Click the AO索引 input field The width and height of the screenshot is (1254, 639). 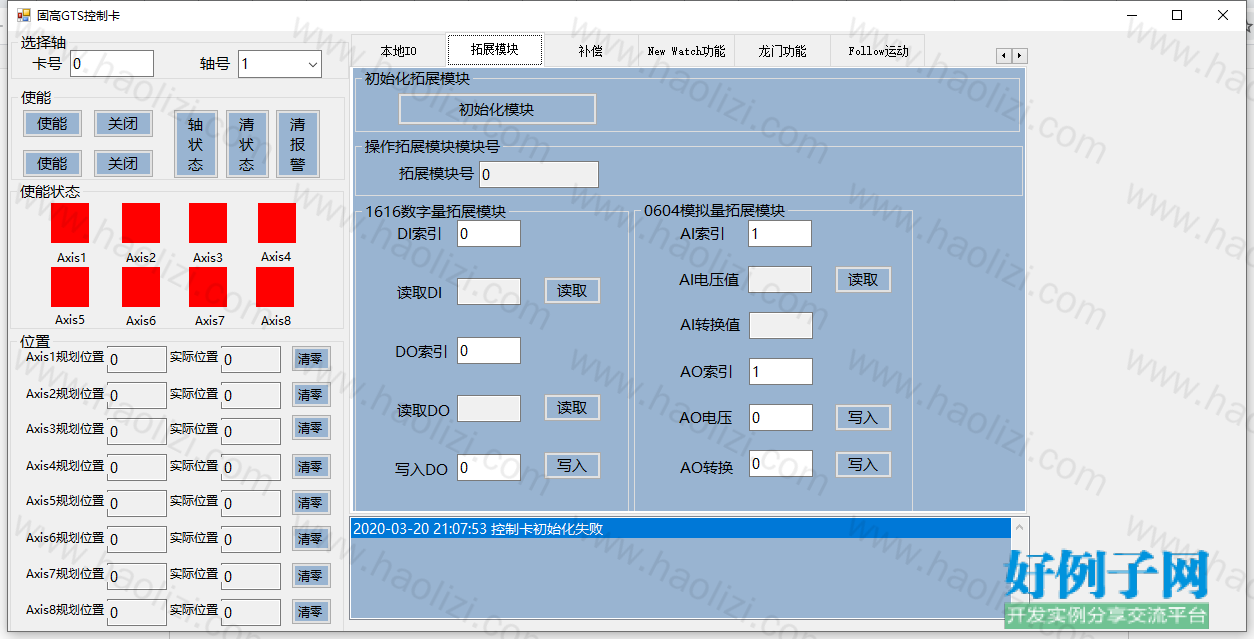[x=780, y=371]
